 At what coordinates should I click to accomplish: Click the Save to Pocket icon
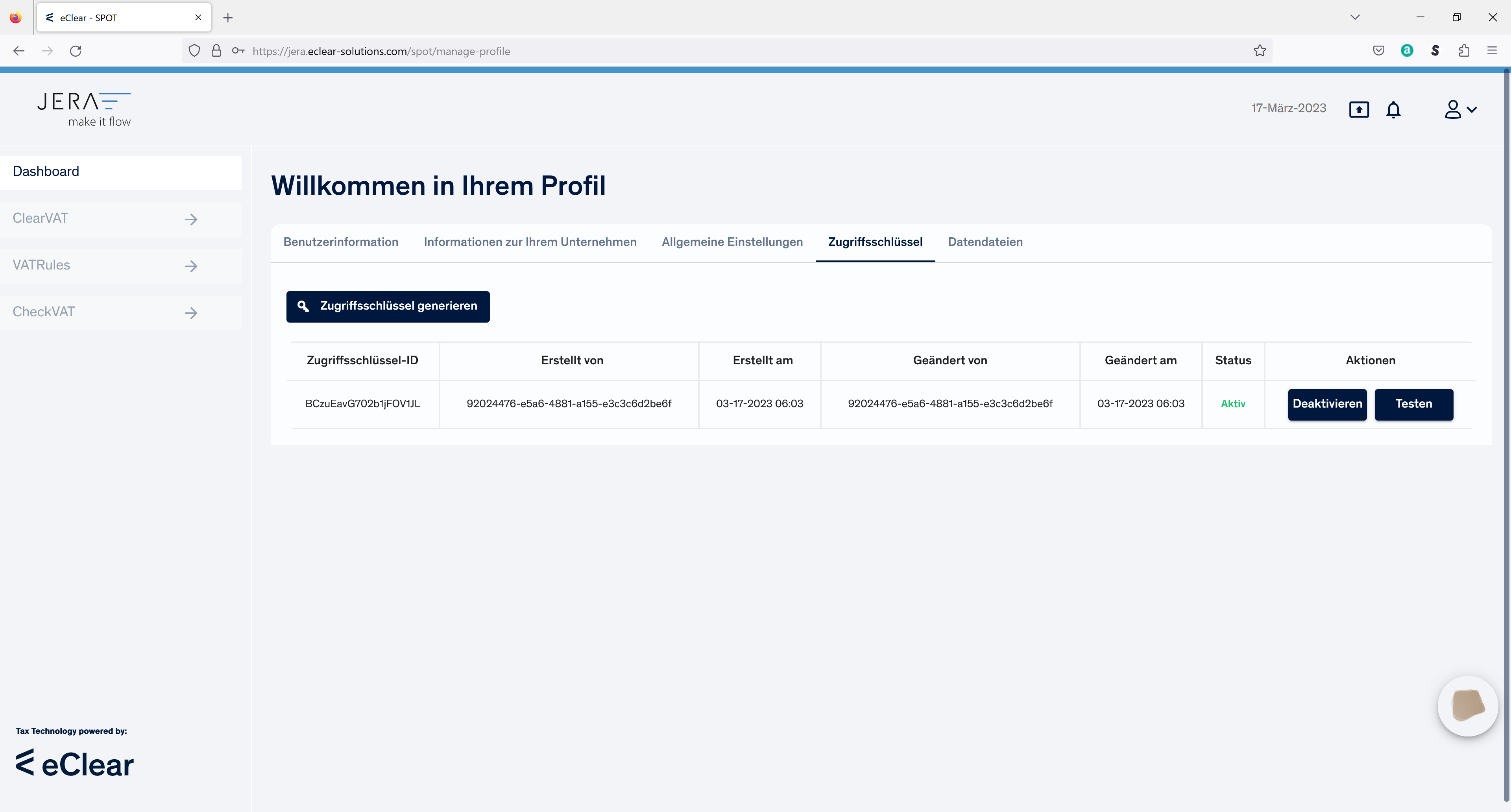1378,51
